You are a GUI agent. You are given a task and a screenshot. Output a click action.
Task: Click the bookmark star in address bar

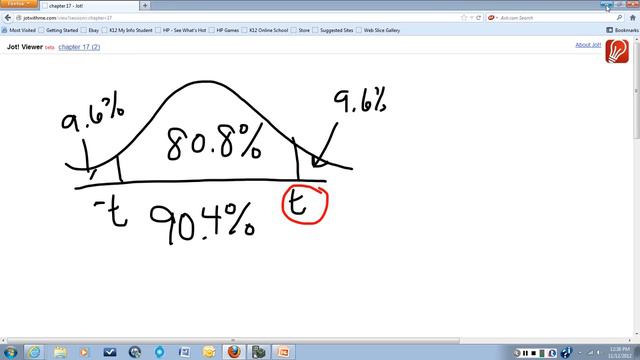point(464,18)
